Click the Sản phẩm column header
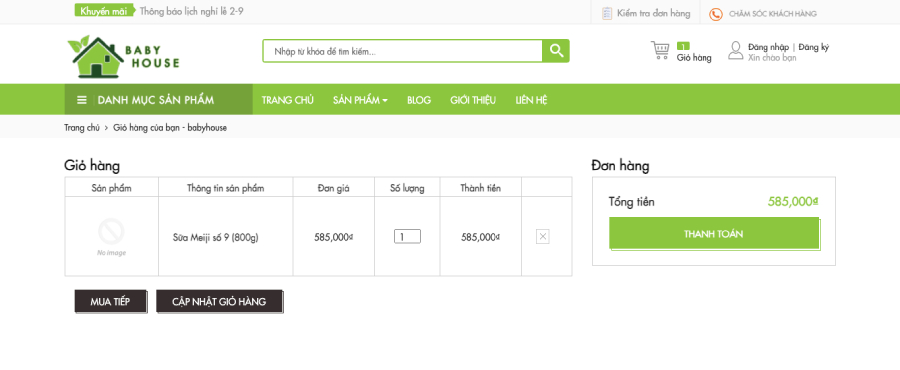 pyautogui.click(x=111, y=188)
